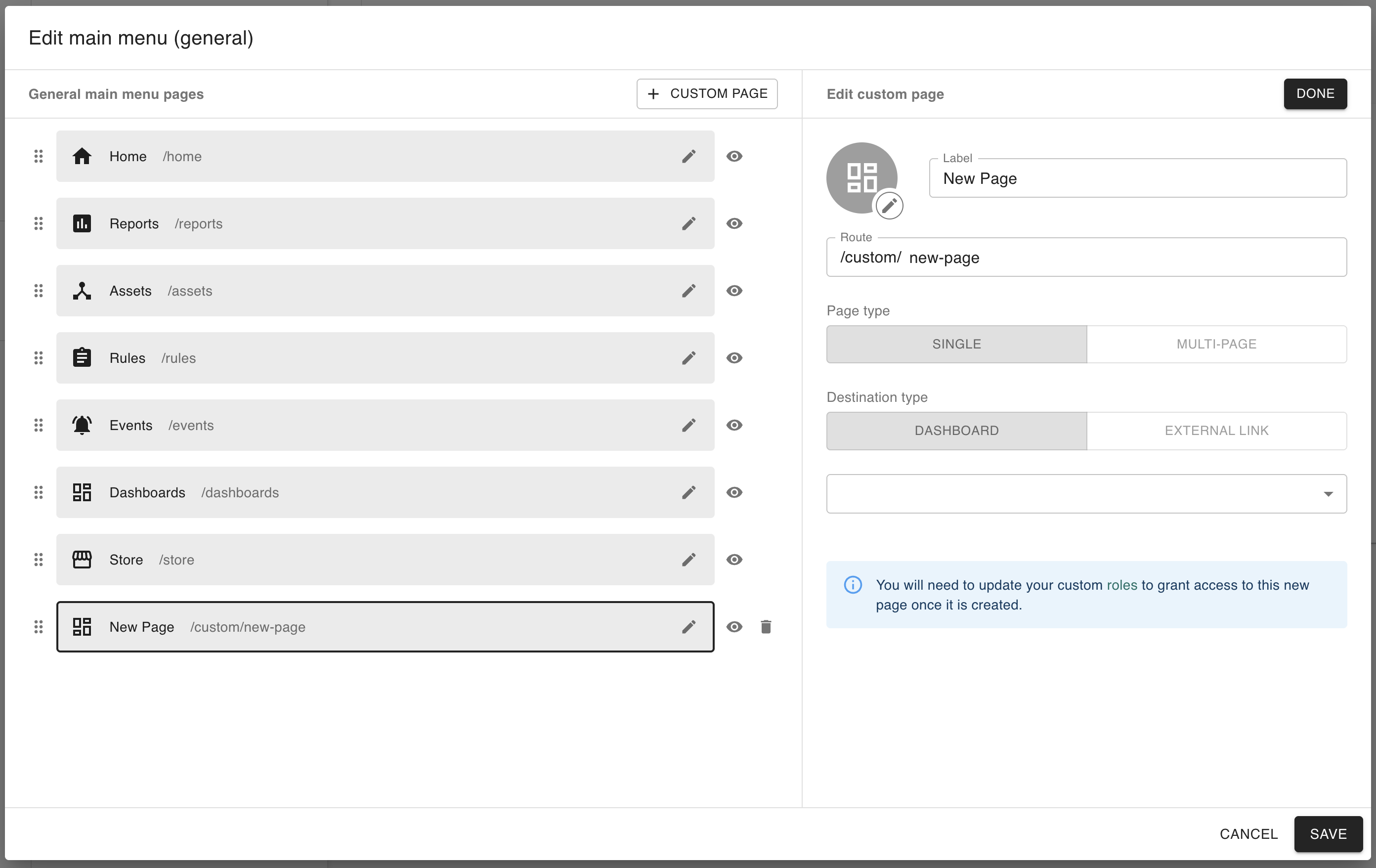Change the page icon via the pencil badge
1376x868 pixels.
pyautogui.click(x=889, y=205)
